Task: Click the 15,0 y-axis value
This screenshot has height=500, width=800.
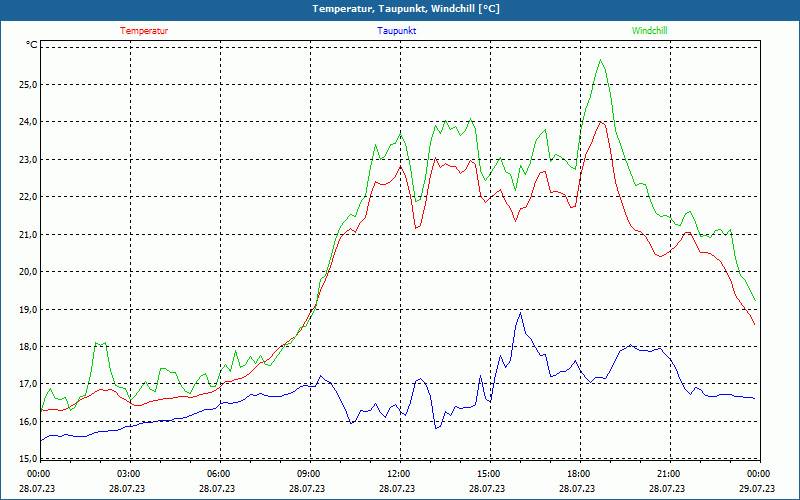Action: (x=28, y=458)
